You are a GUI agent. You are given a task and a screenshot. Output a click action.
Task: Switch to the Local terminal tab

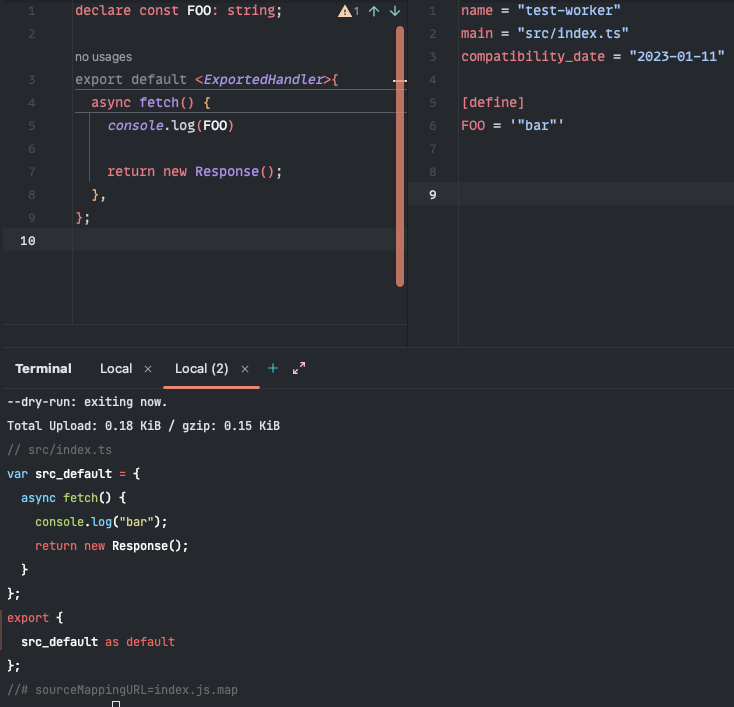(116, 368)
